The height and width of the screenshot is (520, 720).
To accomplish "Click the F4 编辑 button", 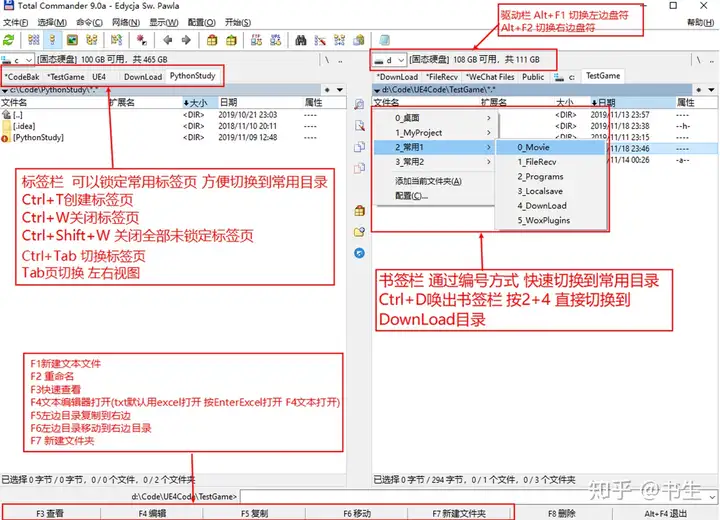I will [x=152, y=514].
